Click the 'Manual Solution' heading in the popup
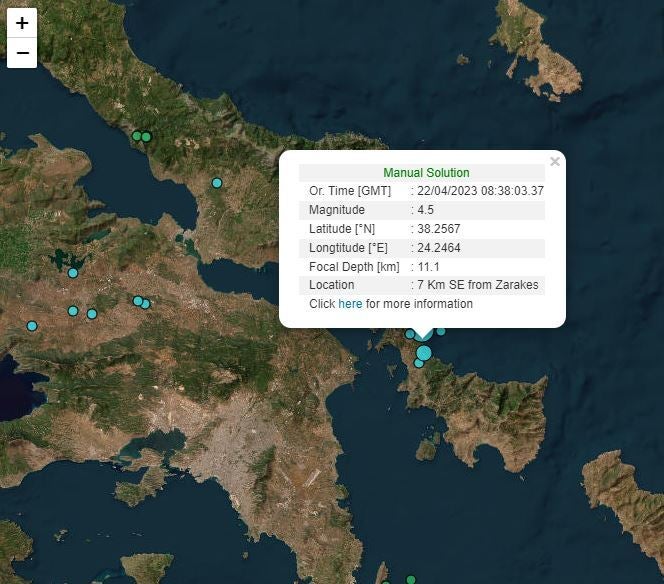The height and width of the screenshot is (584, 664). (x=426, y=173)
